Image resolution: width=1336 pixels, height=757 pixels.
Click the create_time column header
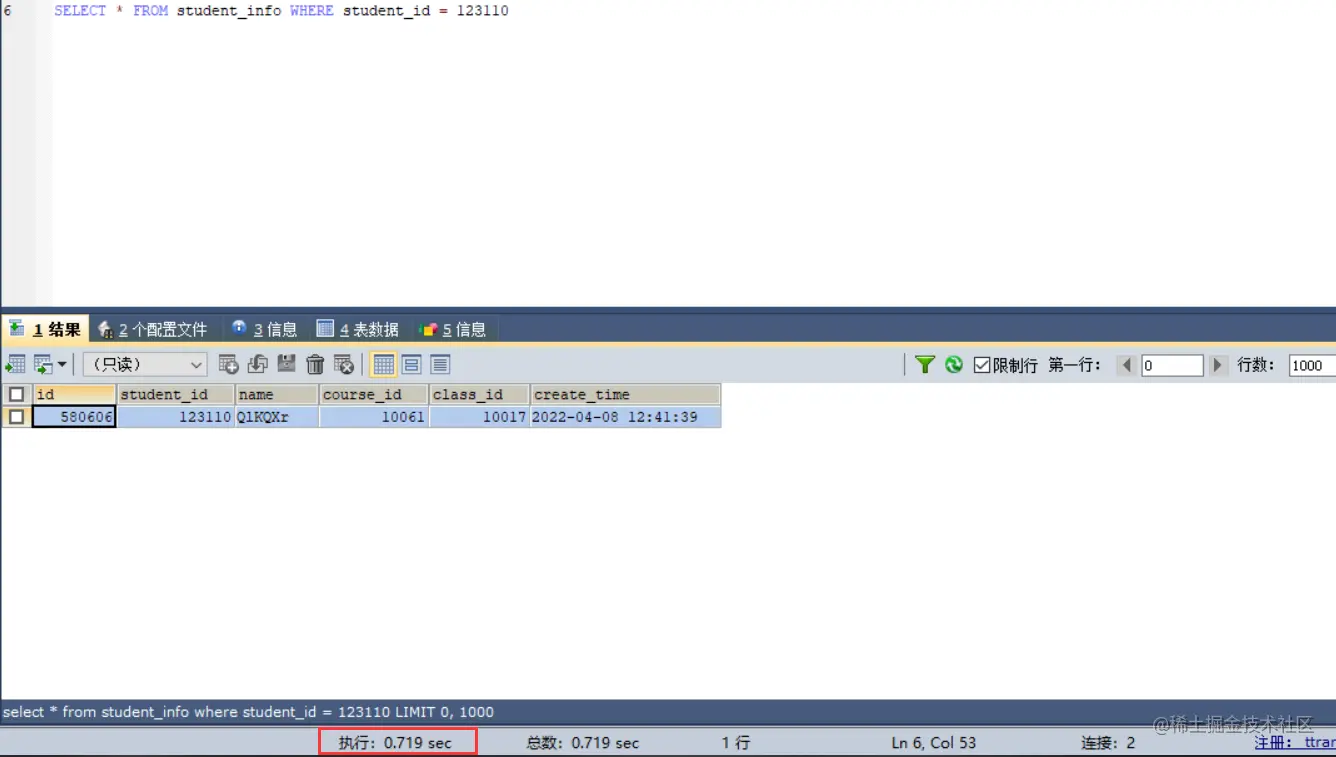click(x=625, y=394)
